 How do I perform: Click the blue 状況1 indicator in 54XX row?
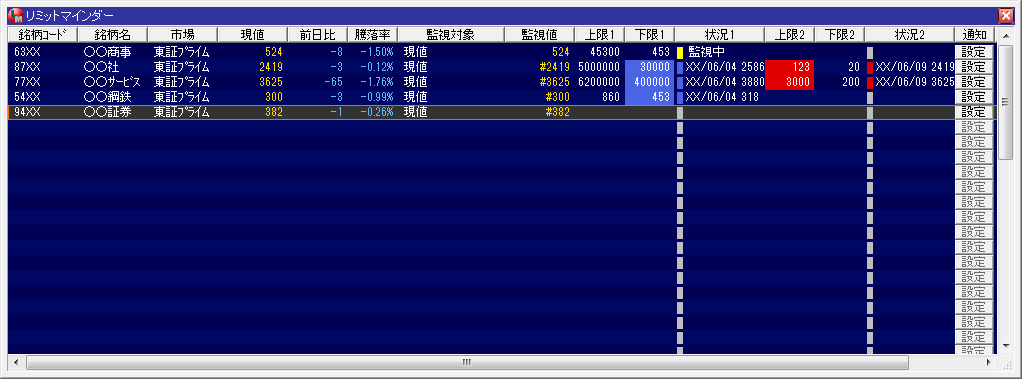tap(679, 97)
